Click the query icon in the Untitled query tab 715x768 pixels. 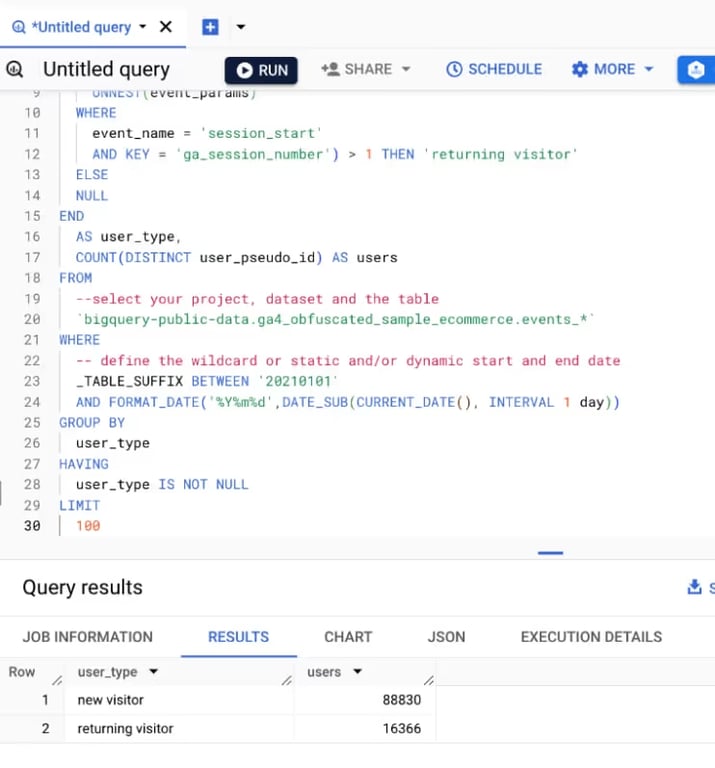point(18,27)
